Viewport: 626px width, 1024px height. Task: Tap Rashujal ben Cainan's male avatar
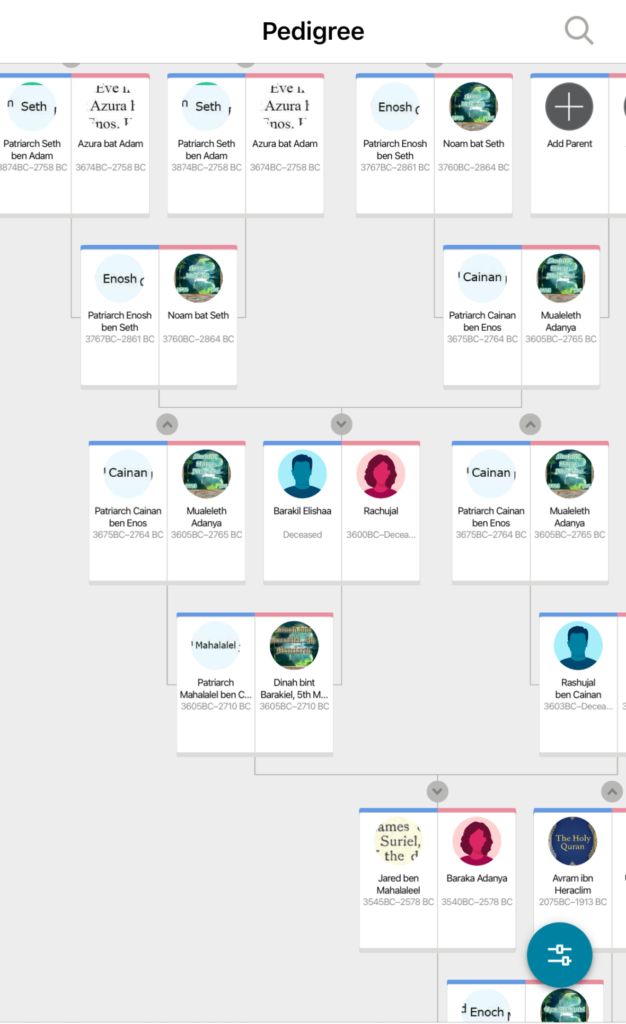[x=578, y=646]
